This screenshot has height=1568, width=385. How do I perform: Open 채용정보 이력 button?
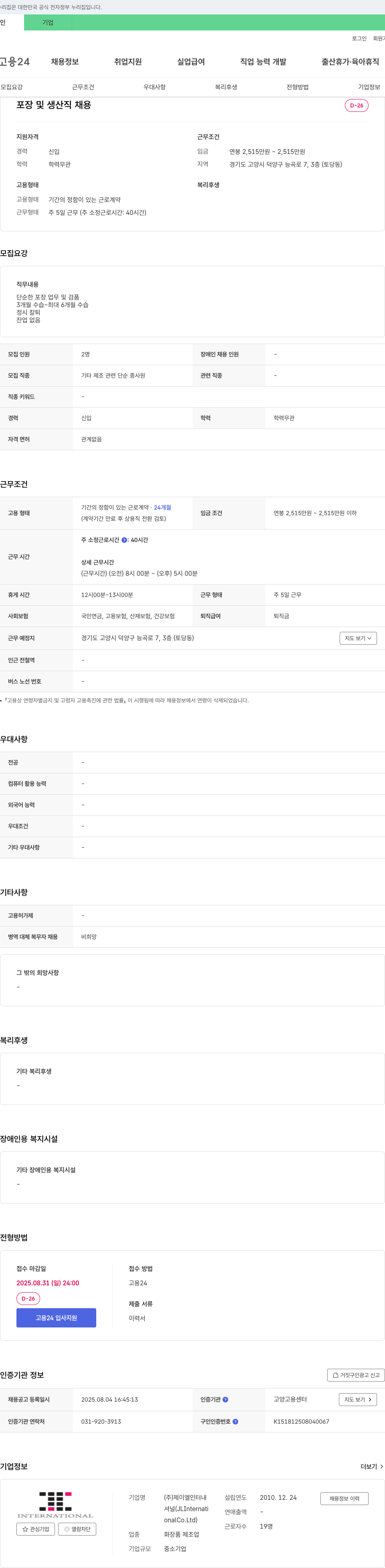click(x=344, y=1499)
